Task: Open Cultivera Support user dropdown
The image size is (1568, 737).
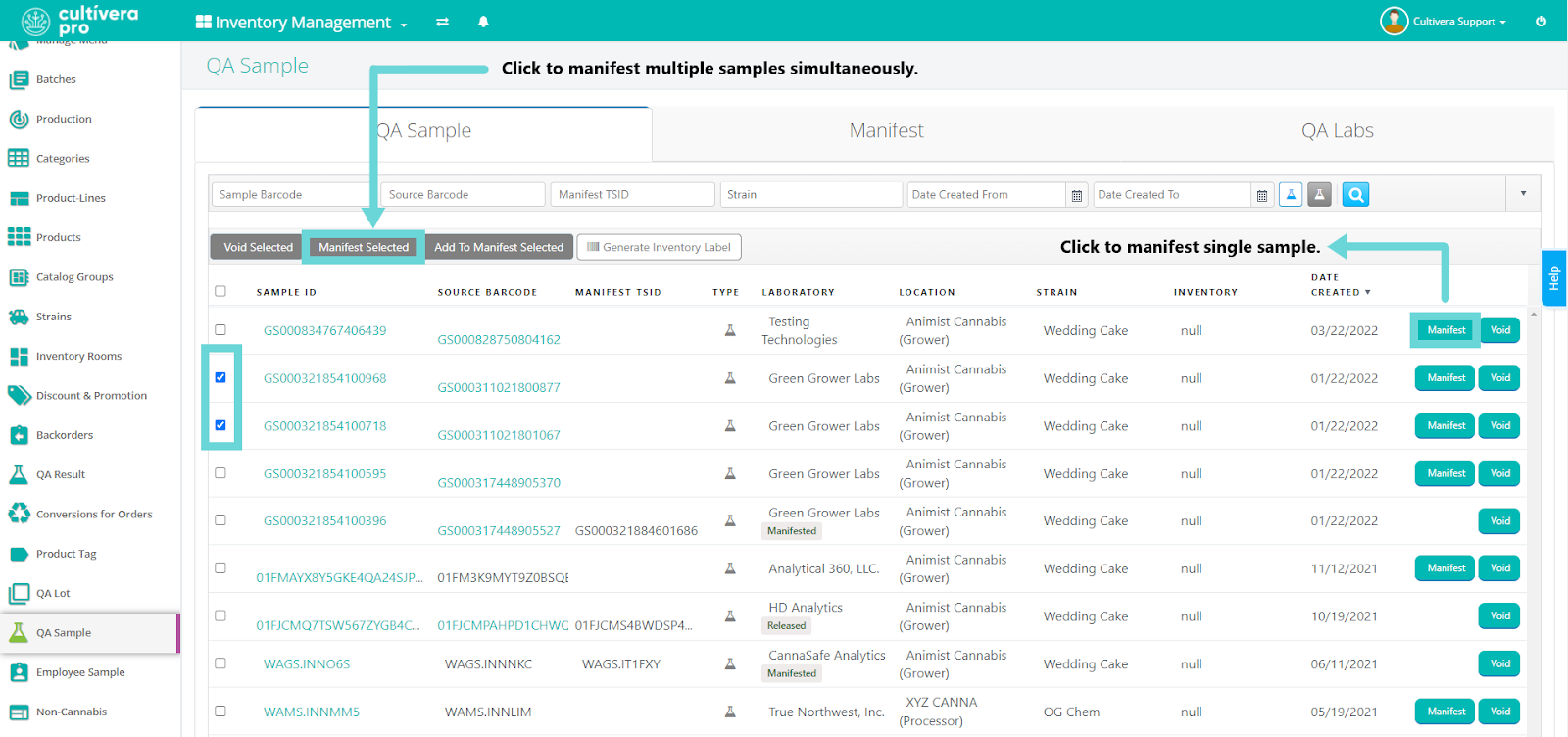Action: tap(1444, 21)
